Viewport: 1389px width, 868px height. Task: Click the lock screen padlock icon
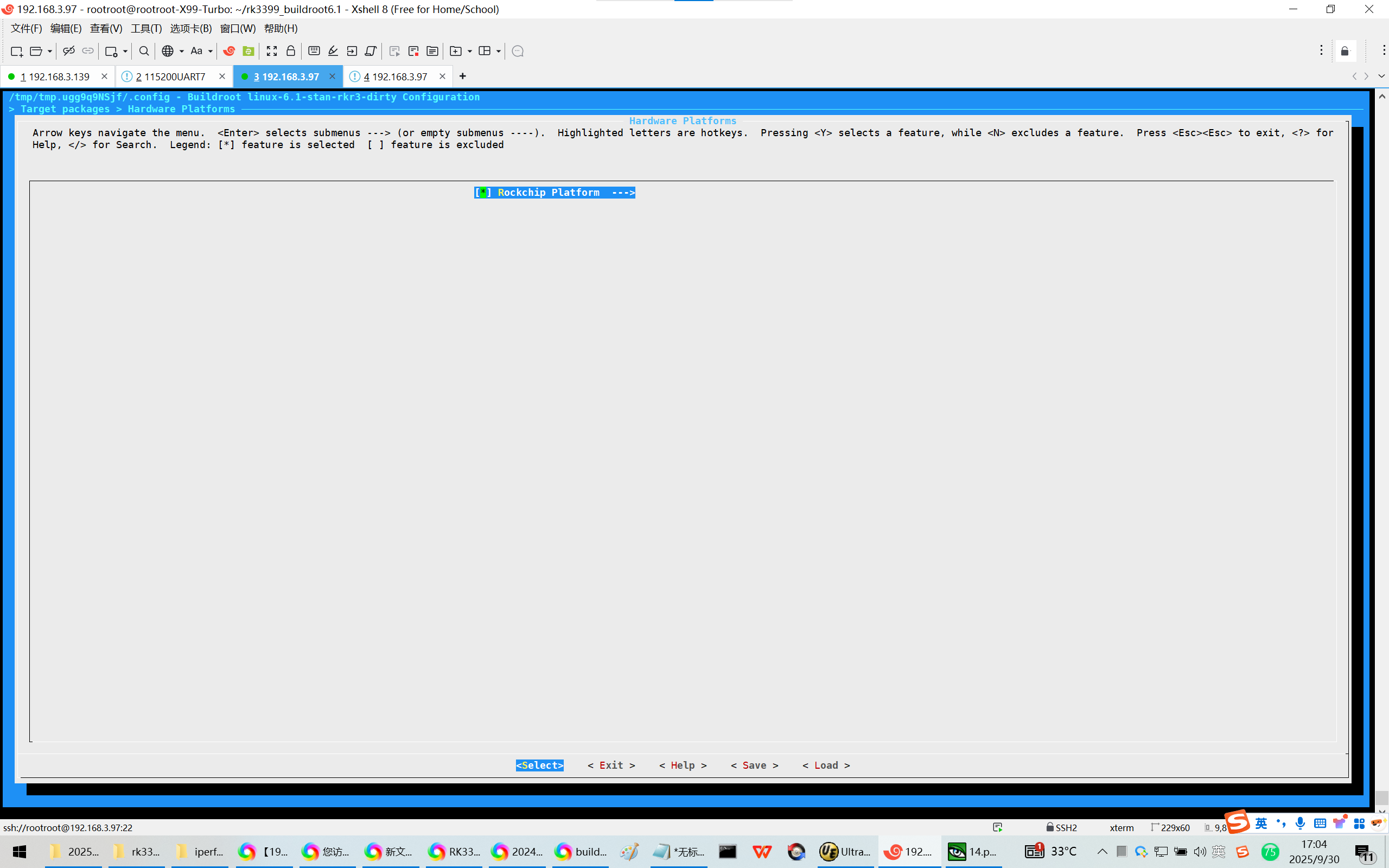coord(291,51)
